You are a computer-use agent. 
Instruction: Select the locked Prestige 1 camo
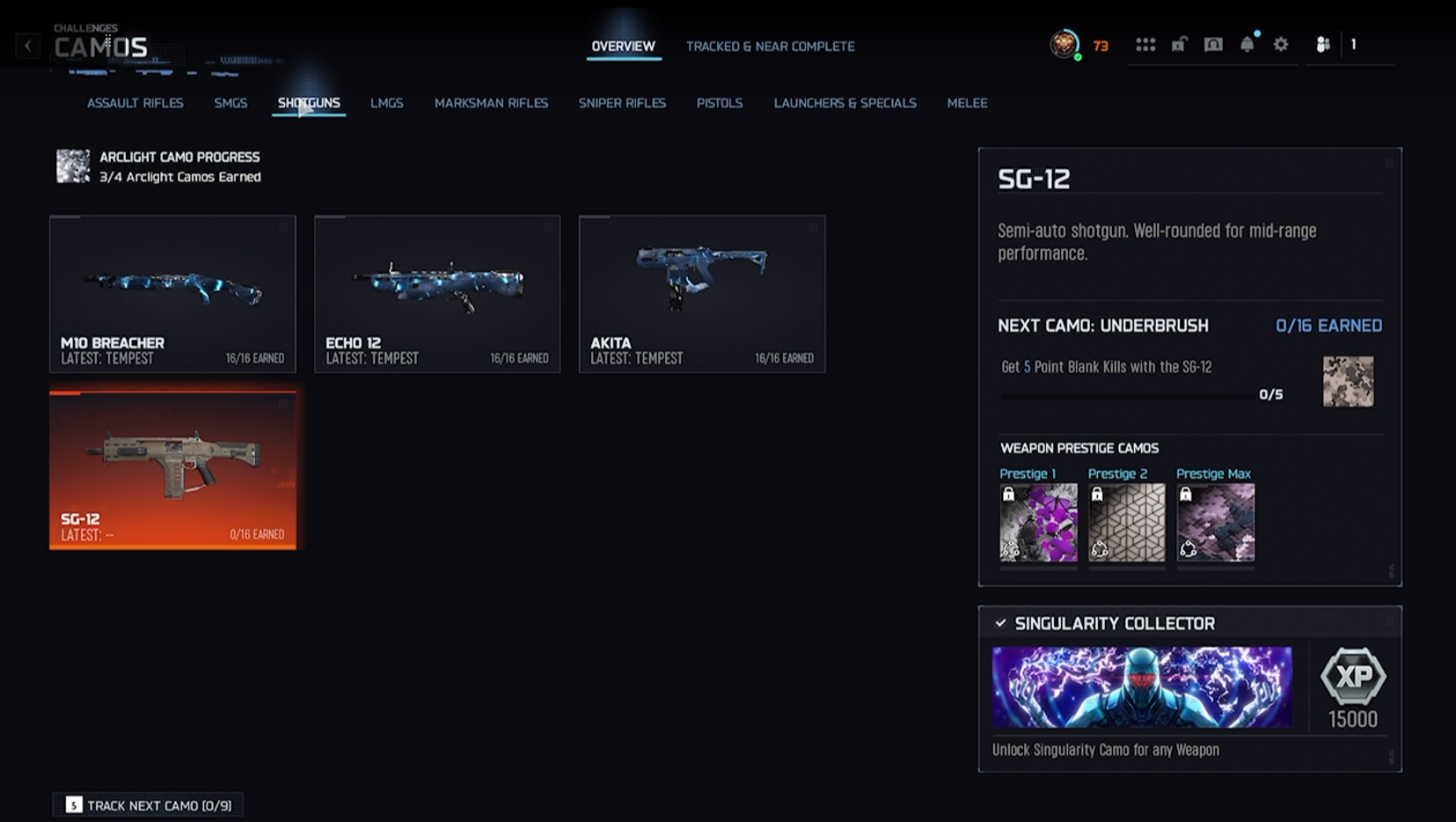1038,522
